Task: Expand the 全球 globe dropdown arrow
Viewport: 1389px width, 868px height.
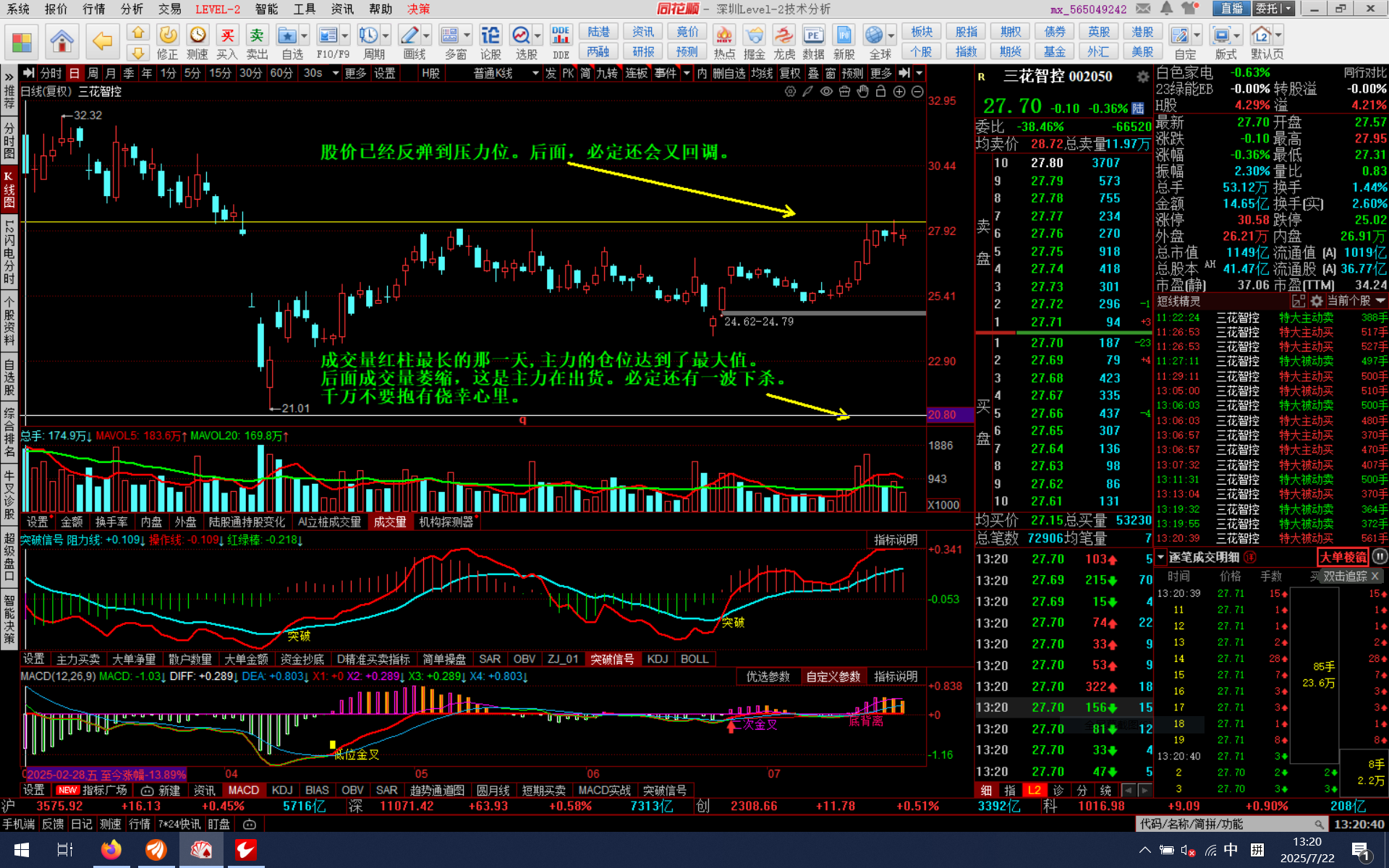Action: click(x=891, y=35)
